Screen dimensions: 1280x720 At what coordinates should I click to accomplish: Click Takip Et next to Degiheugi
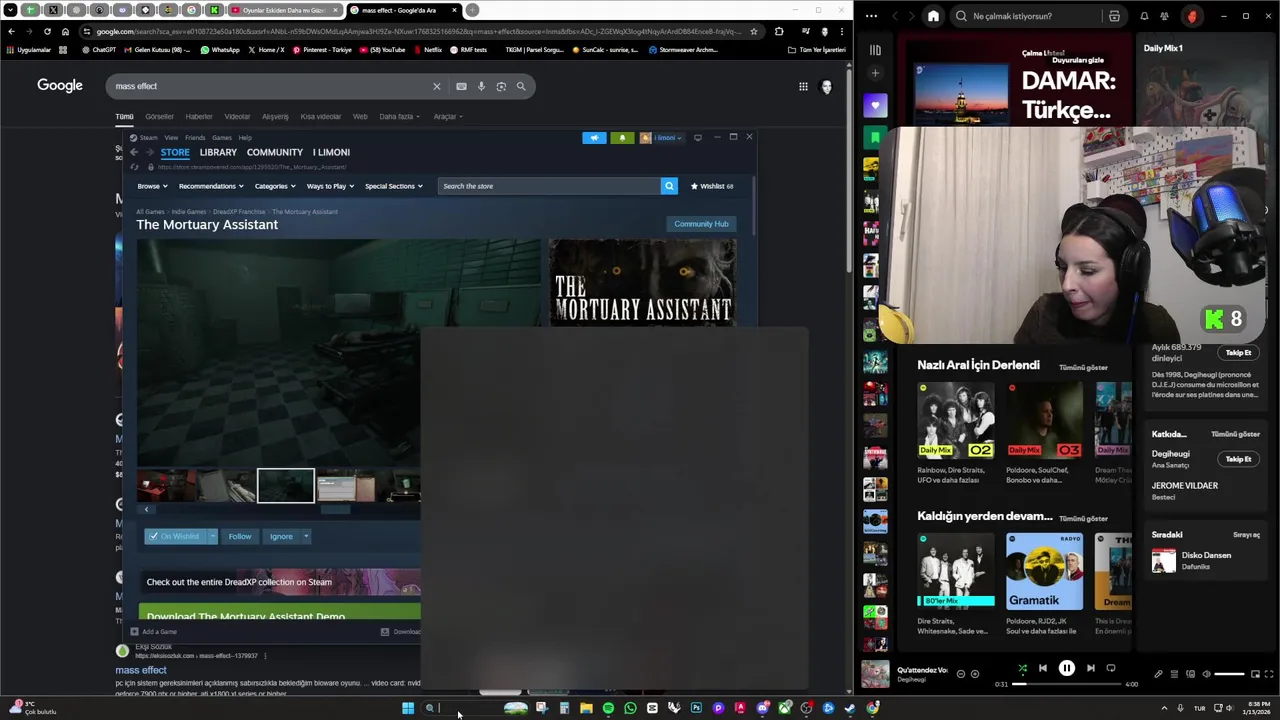(x=1238, y=459)
